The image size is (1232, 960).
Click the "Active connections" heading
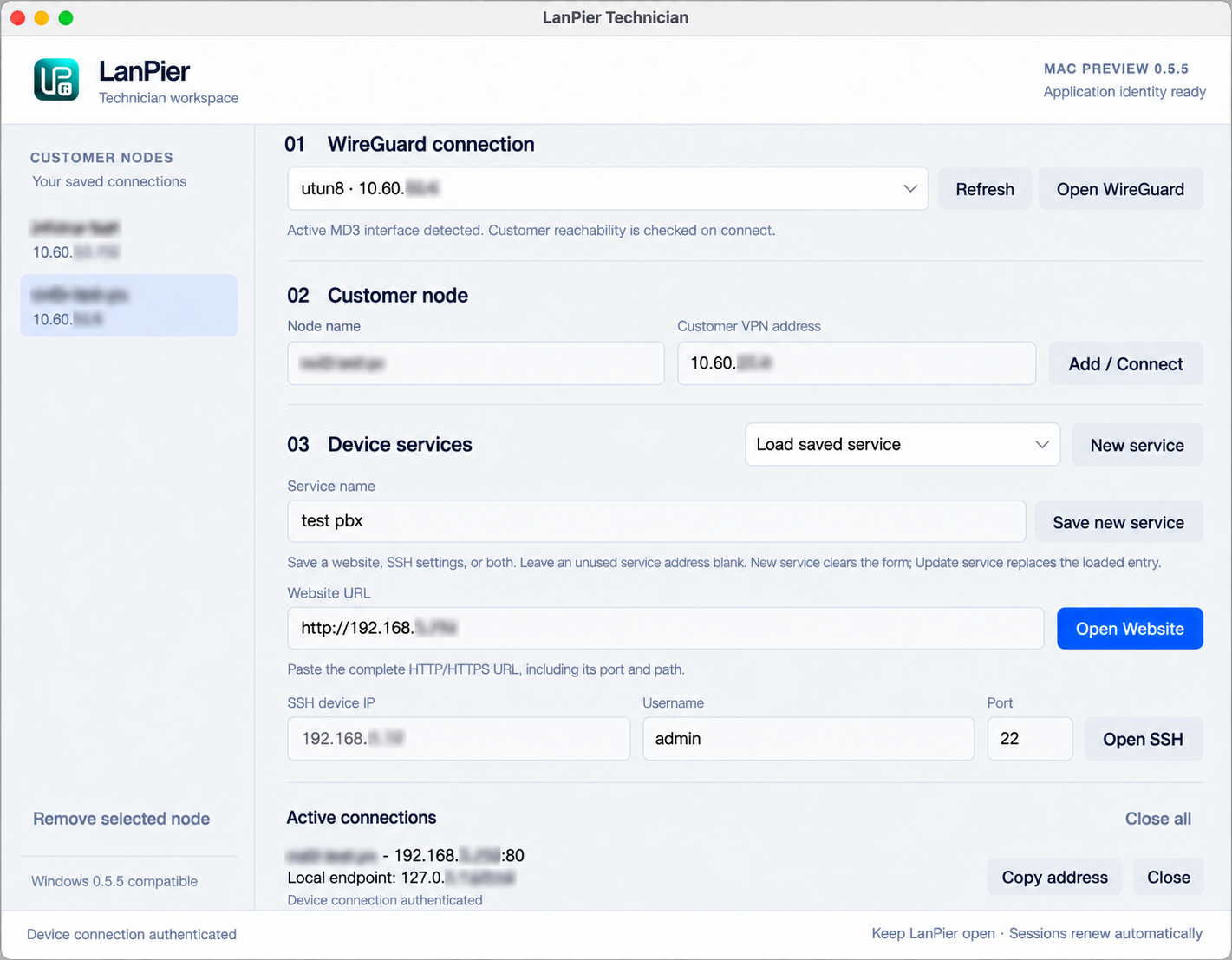[362, 818]
